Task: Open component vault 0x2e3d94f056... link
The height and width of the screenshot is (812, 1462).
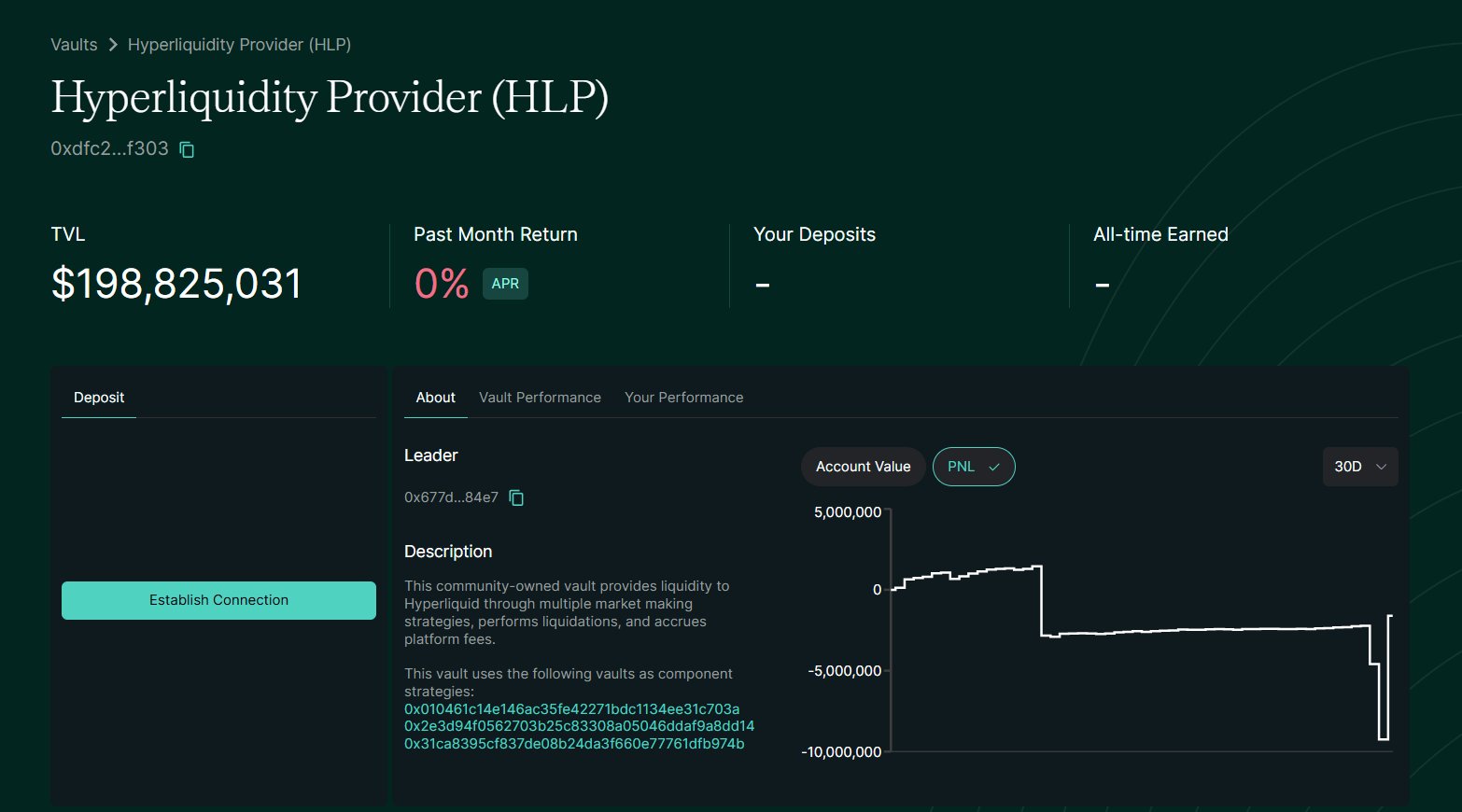Action: pos(579,726)
